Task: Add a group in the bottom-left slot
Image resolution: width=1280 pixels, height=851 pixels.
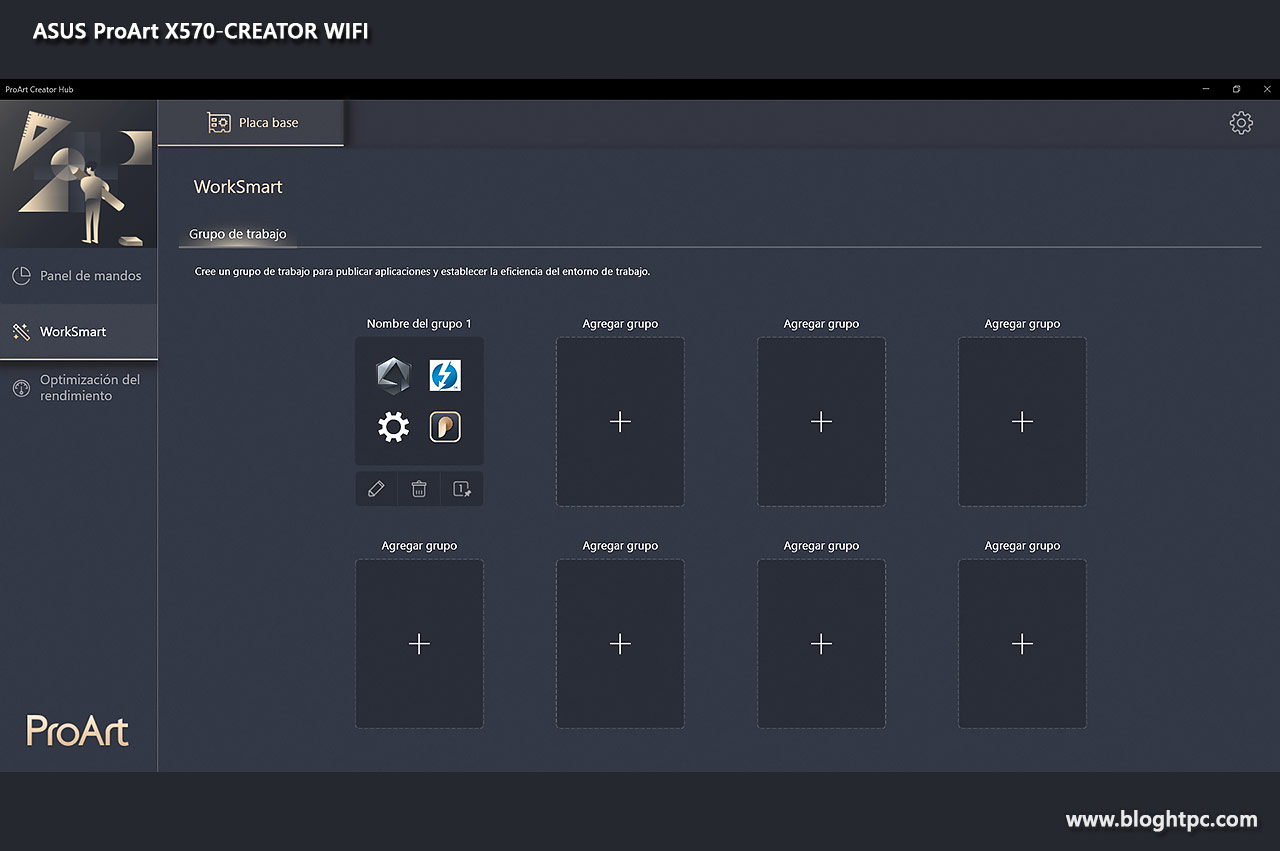Action: (x=419, y=643)
